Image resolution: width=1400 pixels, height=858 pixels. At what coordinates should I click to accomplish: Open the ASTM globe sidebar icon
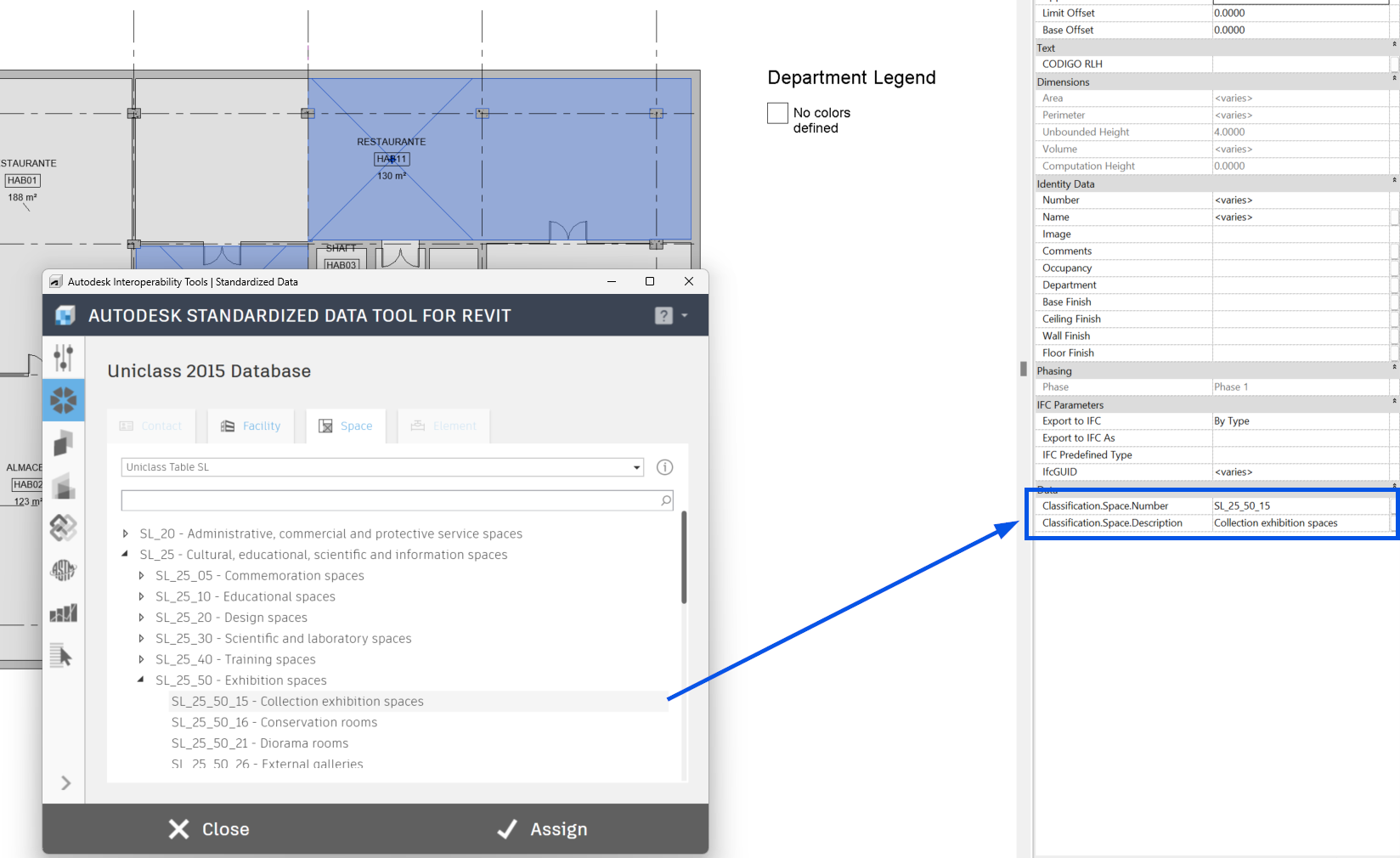point(64,570)
